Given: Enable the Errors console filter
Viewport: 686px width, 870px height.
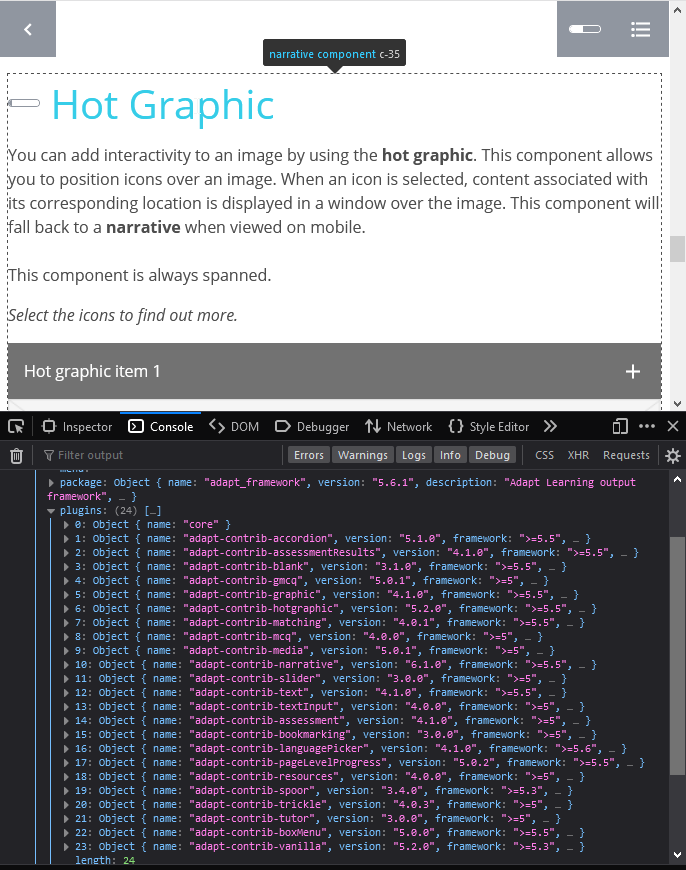Looking at the screenshot, I should [x=309, y=454].
